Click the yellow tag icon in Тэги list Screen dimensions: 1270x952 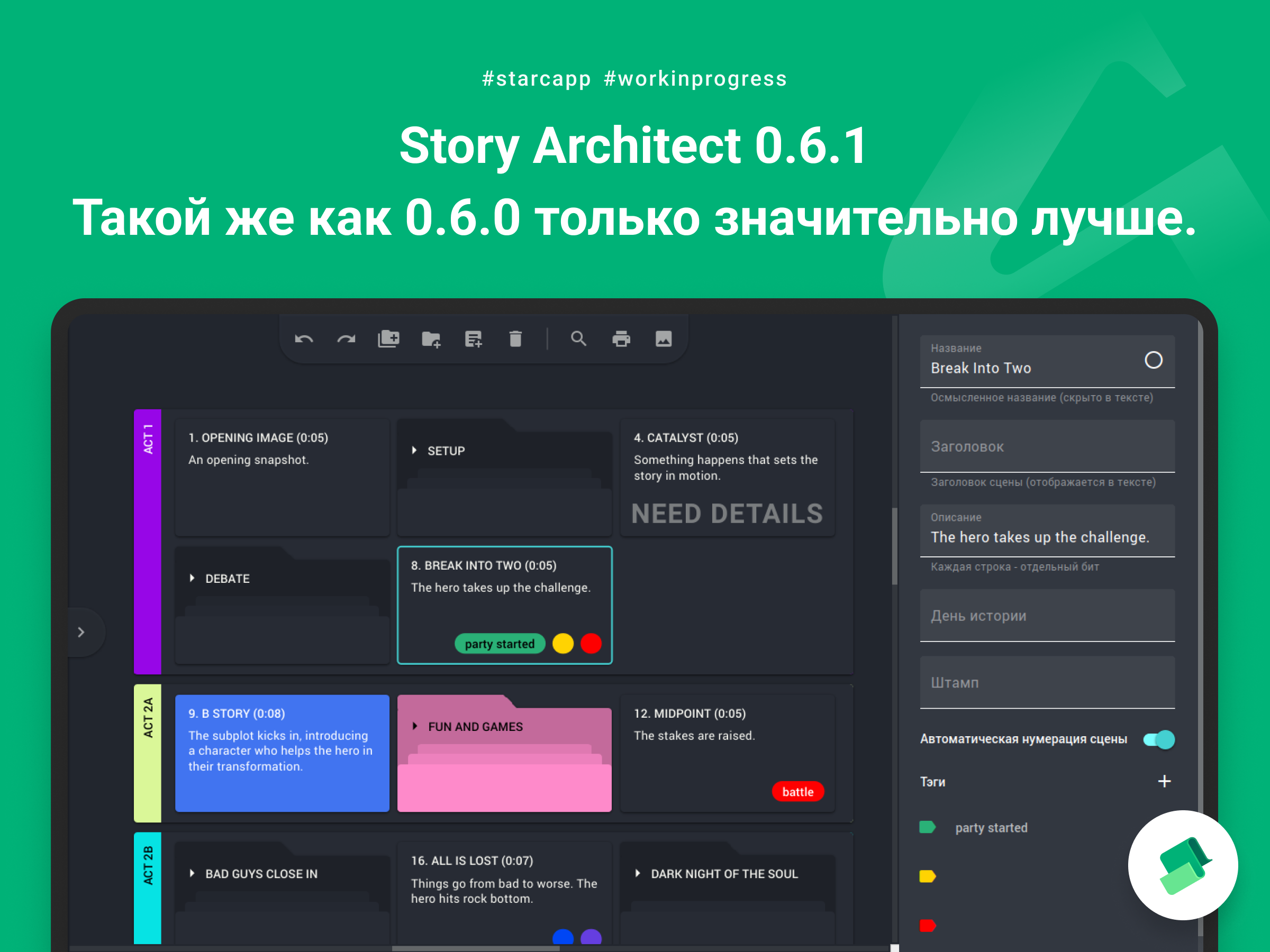(x=927, y=876)
